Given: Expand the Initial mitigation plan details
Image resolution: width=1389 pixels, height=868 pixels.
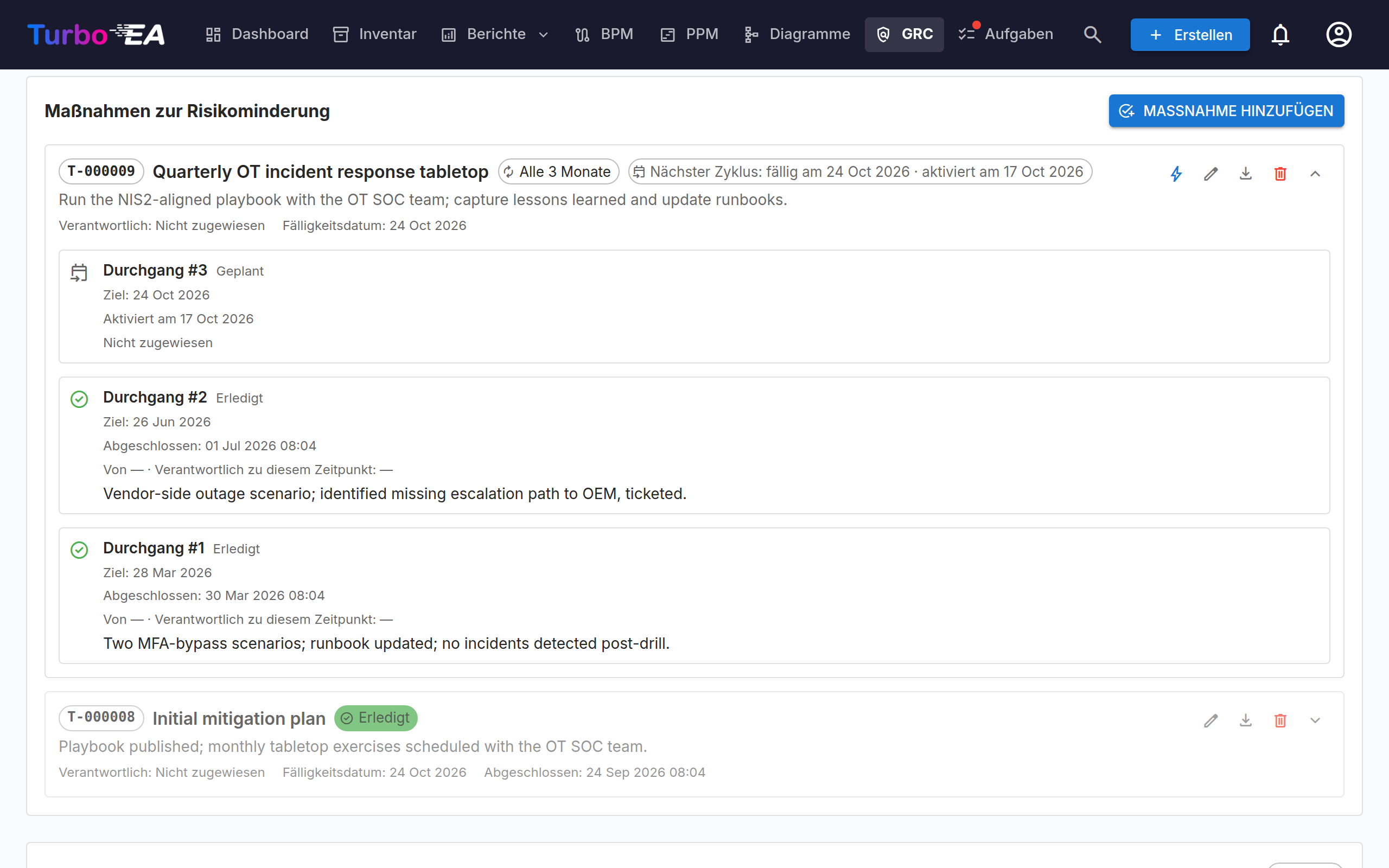Looking at the screenshot, I should click(x=1315, y=720).
